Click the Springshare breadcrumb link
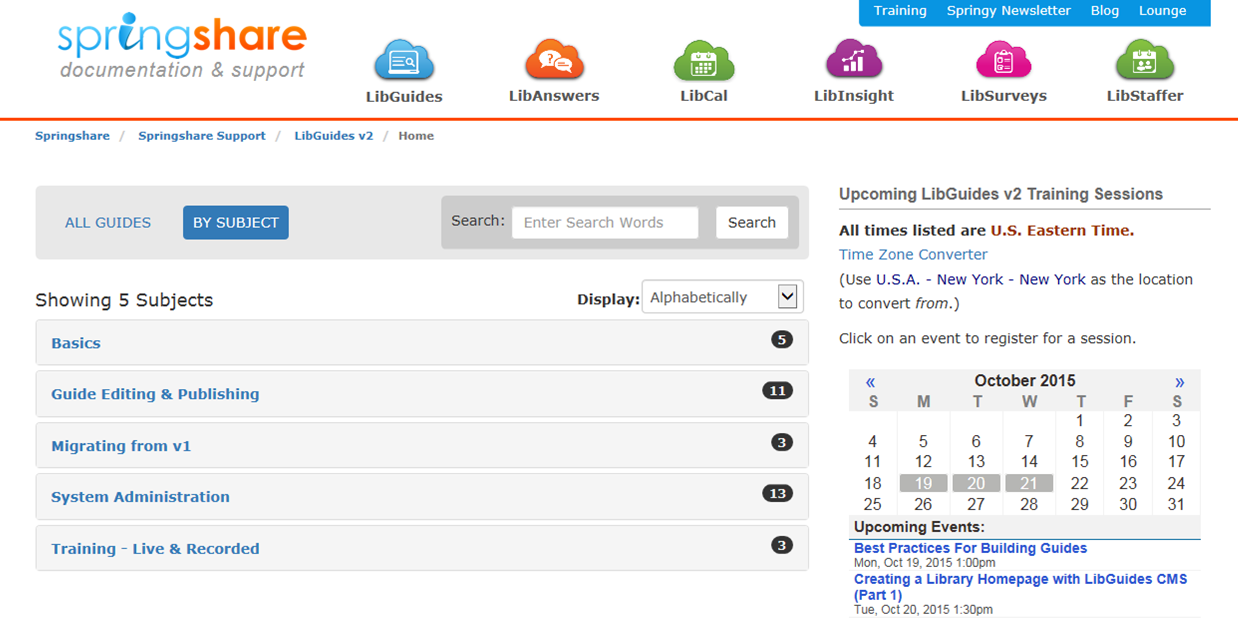Image resolution: width=1238 pixels, height=618 pixels. click(72, 136)
